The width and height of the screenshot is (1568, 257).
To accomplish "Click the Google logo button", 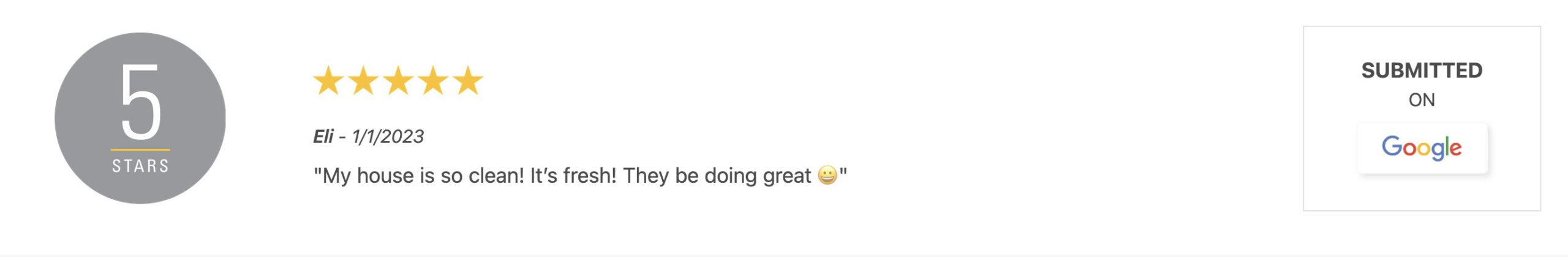I will point(1422,148).
